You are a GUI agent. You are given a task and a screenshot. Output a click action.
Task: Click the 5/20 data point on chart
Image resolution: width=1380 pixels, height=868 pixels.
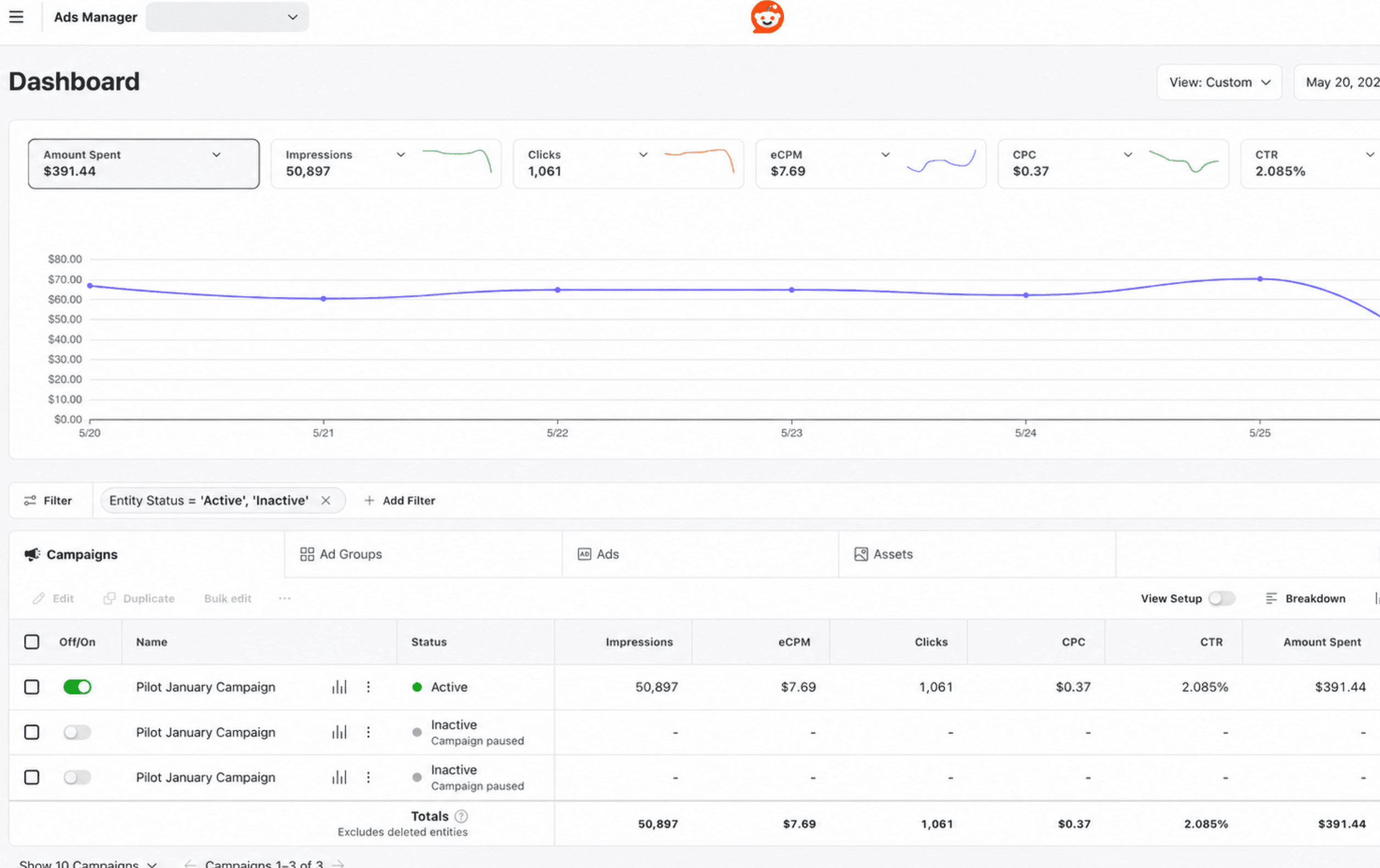pyautogui.click(x=90, y=285)
